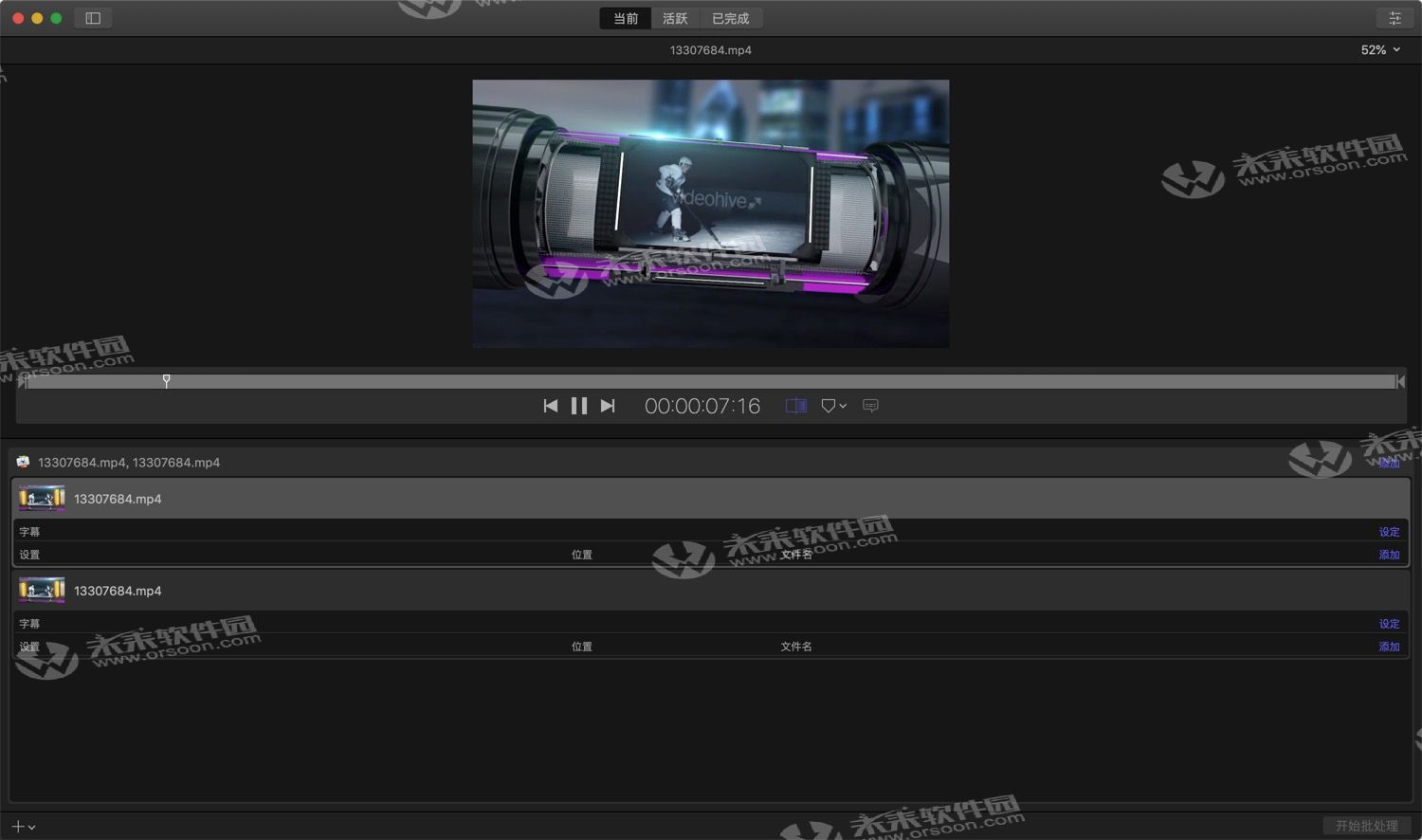Viewport: 1422px width, 840px height.
Task: Expand the marker flag dropdown arrow
Action: pyautogui.click(x=842, y=406)
